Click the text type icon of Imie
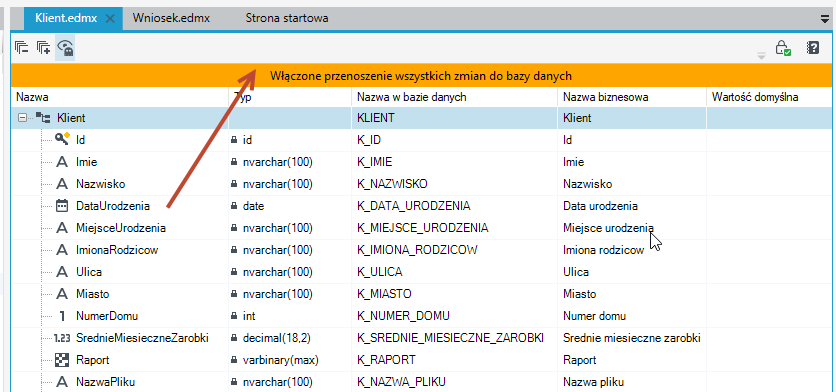Screen dimensions: 836x392 pos(62,162)
